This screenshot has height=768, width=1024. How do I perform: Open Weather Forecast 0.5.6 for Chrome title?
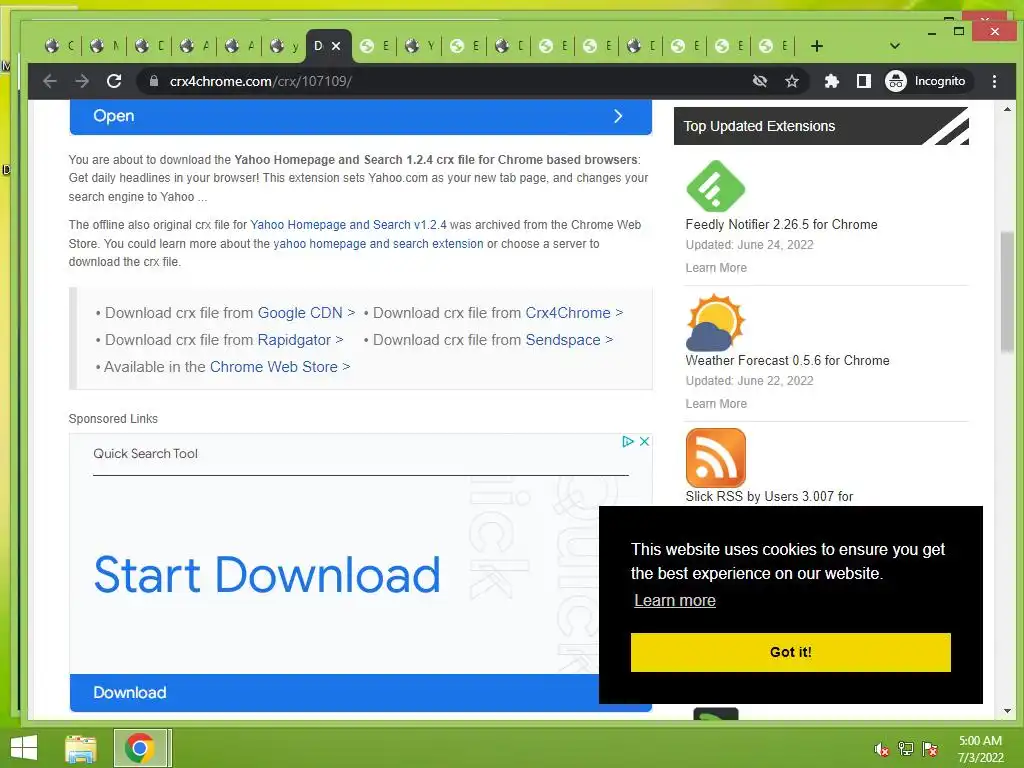pyautogui.click(x=787, y=360)
